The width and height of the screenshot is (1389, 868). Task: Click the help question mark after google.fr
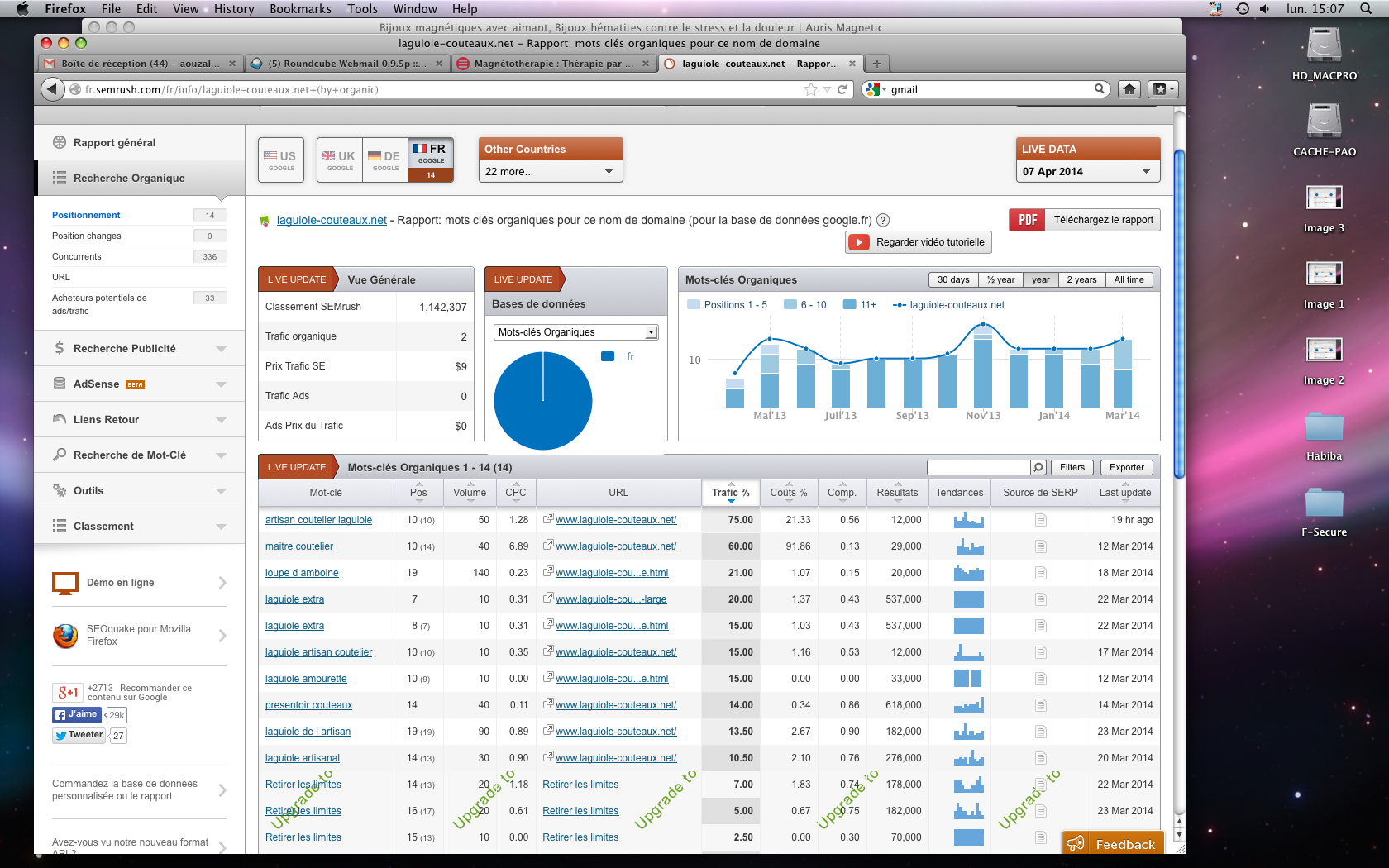[x=883, y=220]
